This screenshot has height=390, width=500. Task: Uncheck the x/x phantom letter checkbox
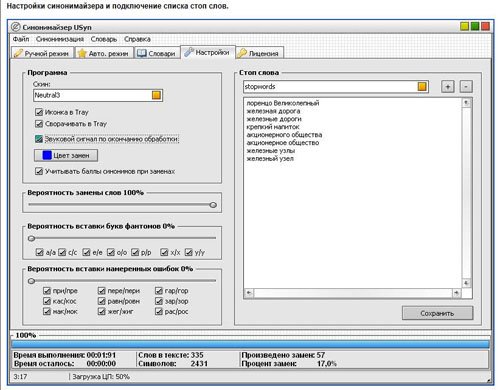(x=164, y=252)
